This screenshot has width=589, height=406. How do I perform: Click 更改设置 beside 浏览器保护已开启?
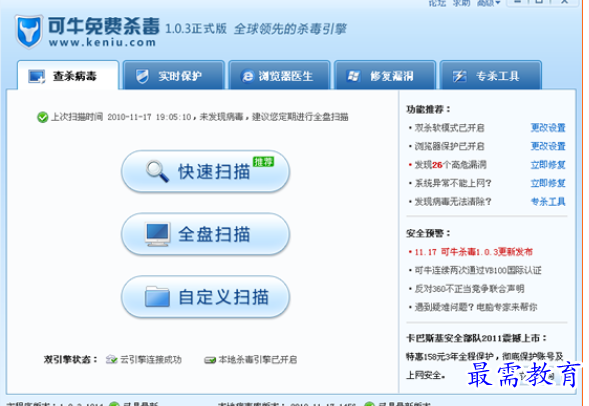(x=548, y=146)
